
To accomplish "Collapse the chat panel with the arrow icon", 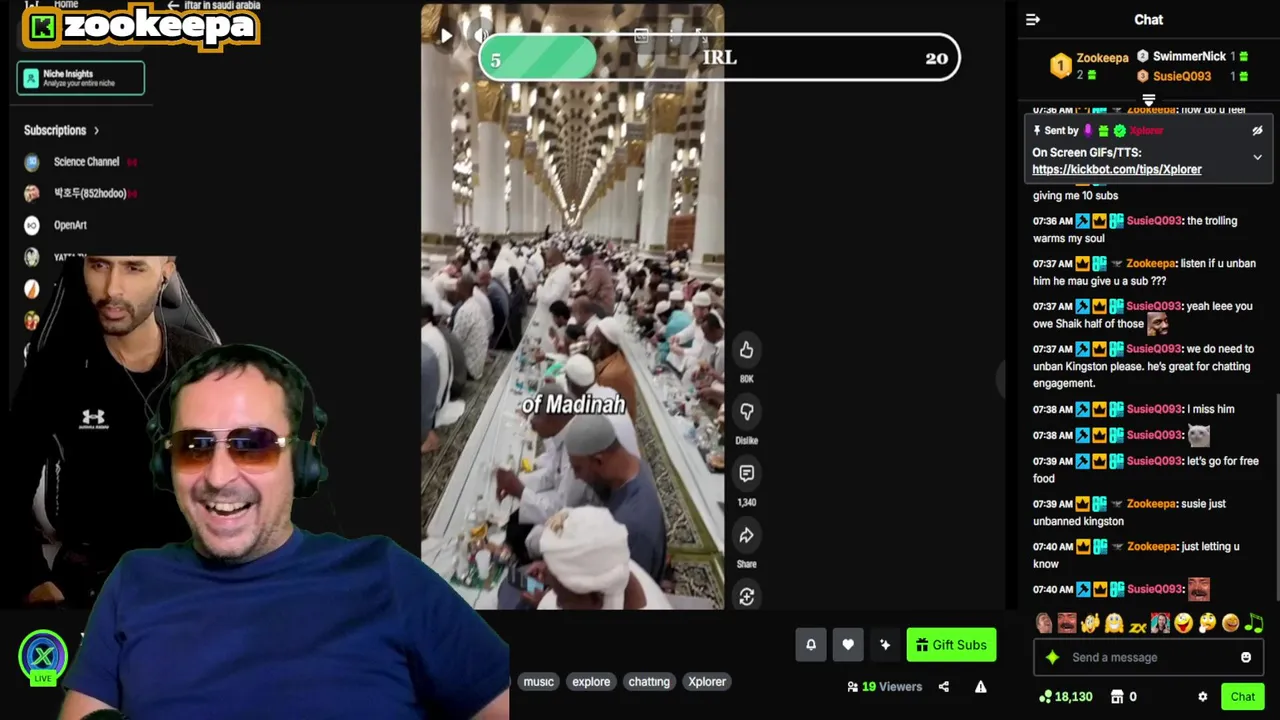I will point(1033,19).
